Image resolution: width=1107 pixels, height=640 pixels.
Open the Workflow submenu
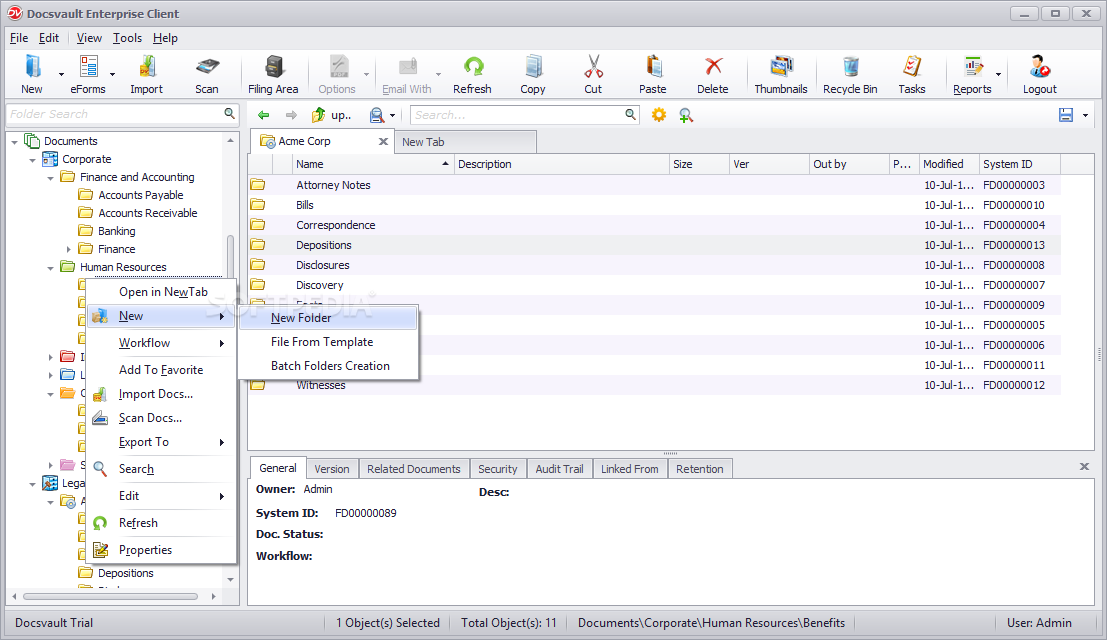click(161, 343)
